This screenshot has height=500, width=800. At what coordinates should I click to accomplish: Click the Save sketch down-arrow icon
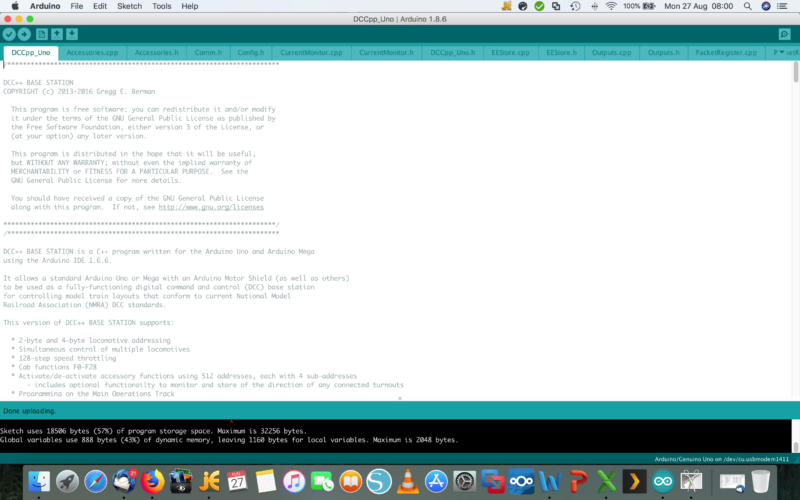[72, 34]
